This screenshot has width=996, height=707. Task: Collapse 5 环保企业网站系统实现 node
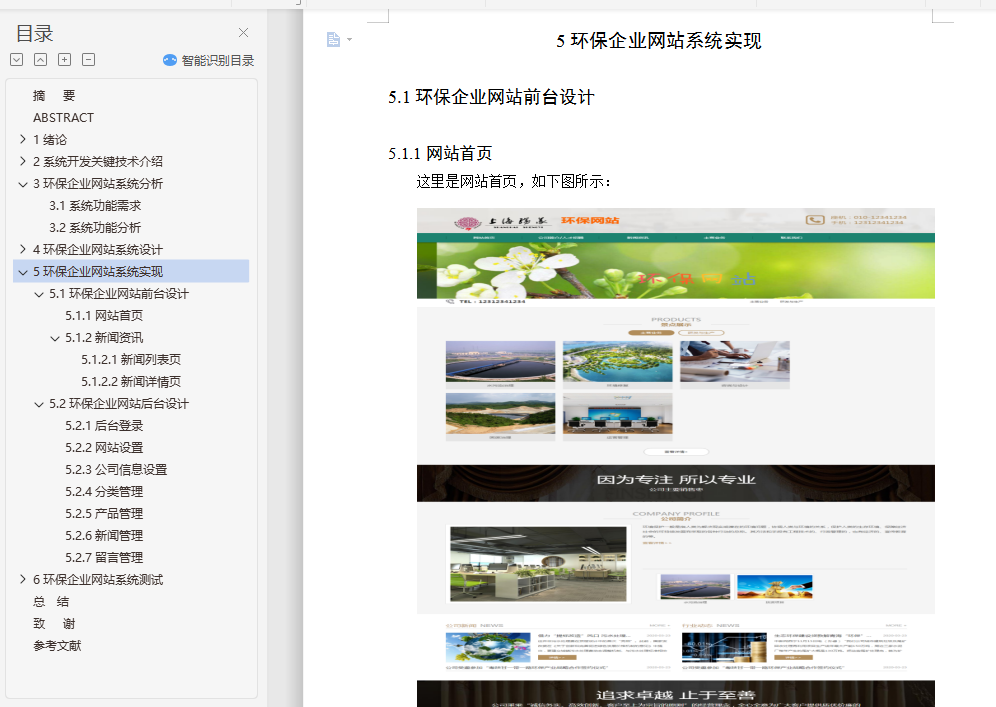click(22, 272)
